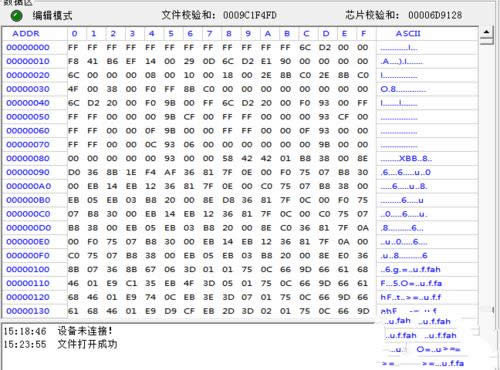The image size is (500, 370).
Task: Click column header C
Action: point(306,34)
